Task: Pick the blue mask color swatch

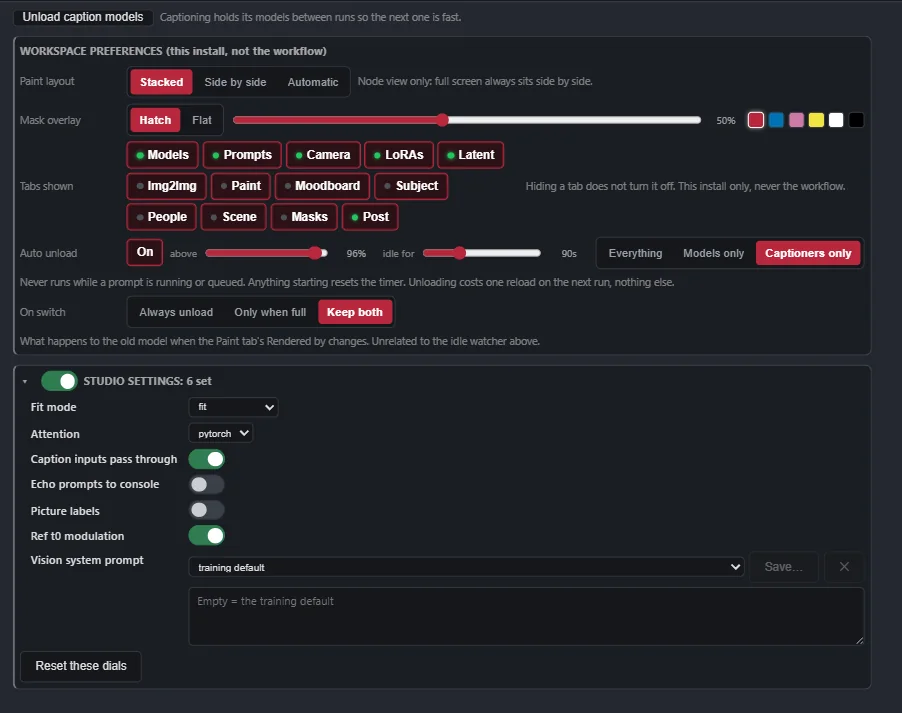Action: click(x=776, y=120)
